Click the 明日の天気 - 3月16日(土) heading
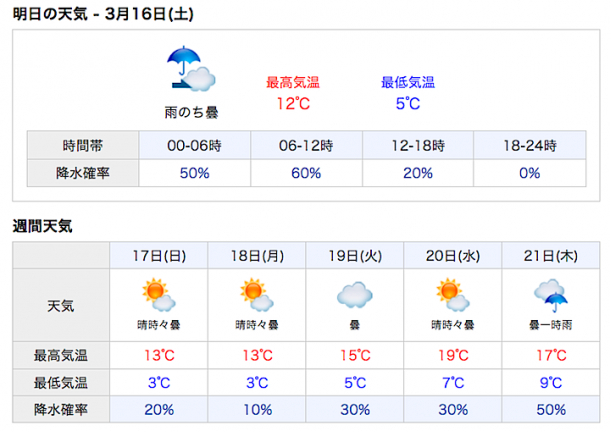This screenshot has height=431, width=610. click(103, 14)
